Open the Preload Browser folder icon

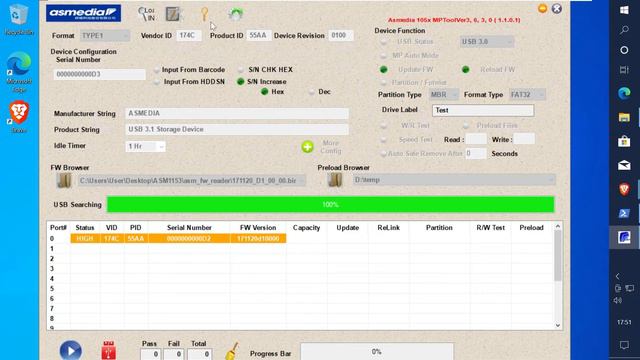point(335,180)
